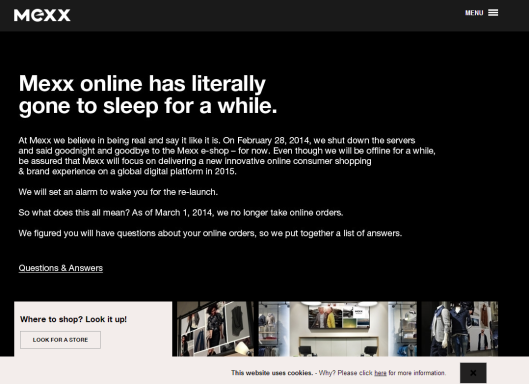The image size is (529, 384).
Task: Click the LOOK FOR A STORE button
Action: [60, 340]
